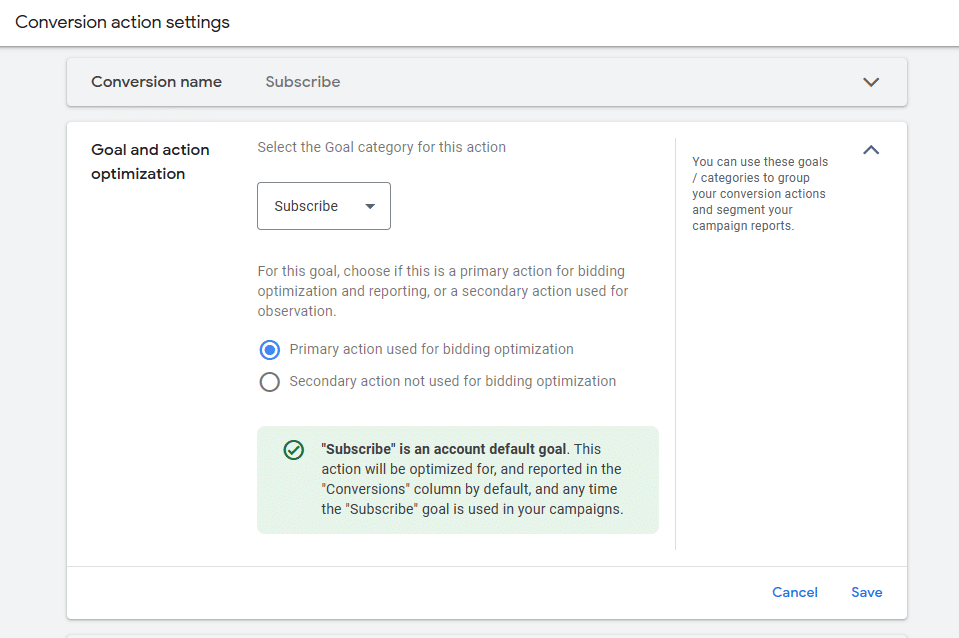The width and height of the screenshot is (959, 638).
Task: Choose the 'Secondary action not used for bidding' label
Action: click(452, 381)
